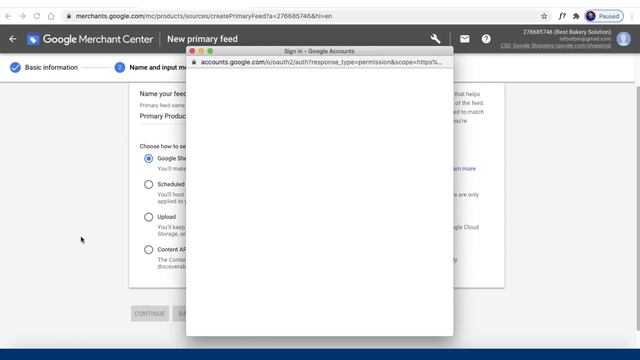Select the Scheduled fetch radio option
This screenshot has height=360, width=640.
click(x=149, y=184)
